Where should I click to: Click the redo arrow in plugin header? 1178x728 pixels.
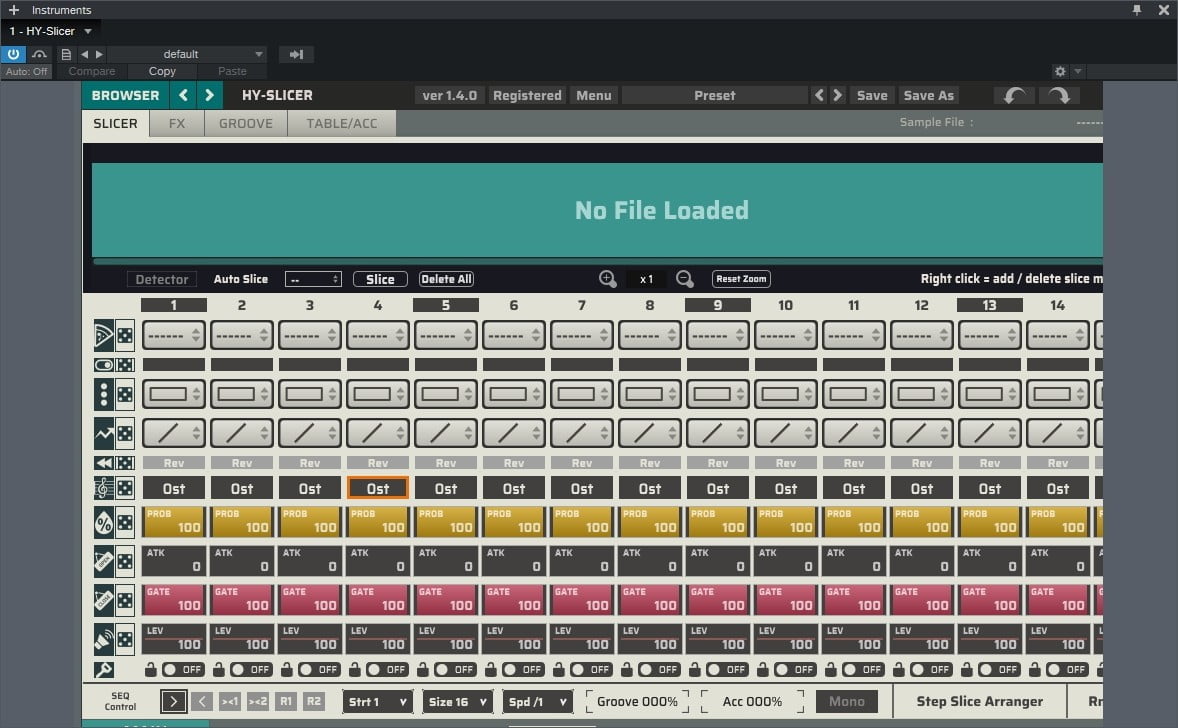click(1059, 95)
